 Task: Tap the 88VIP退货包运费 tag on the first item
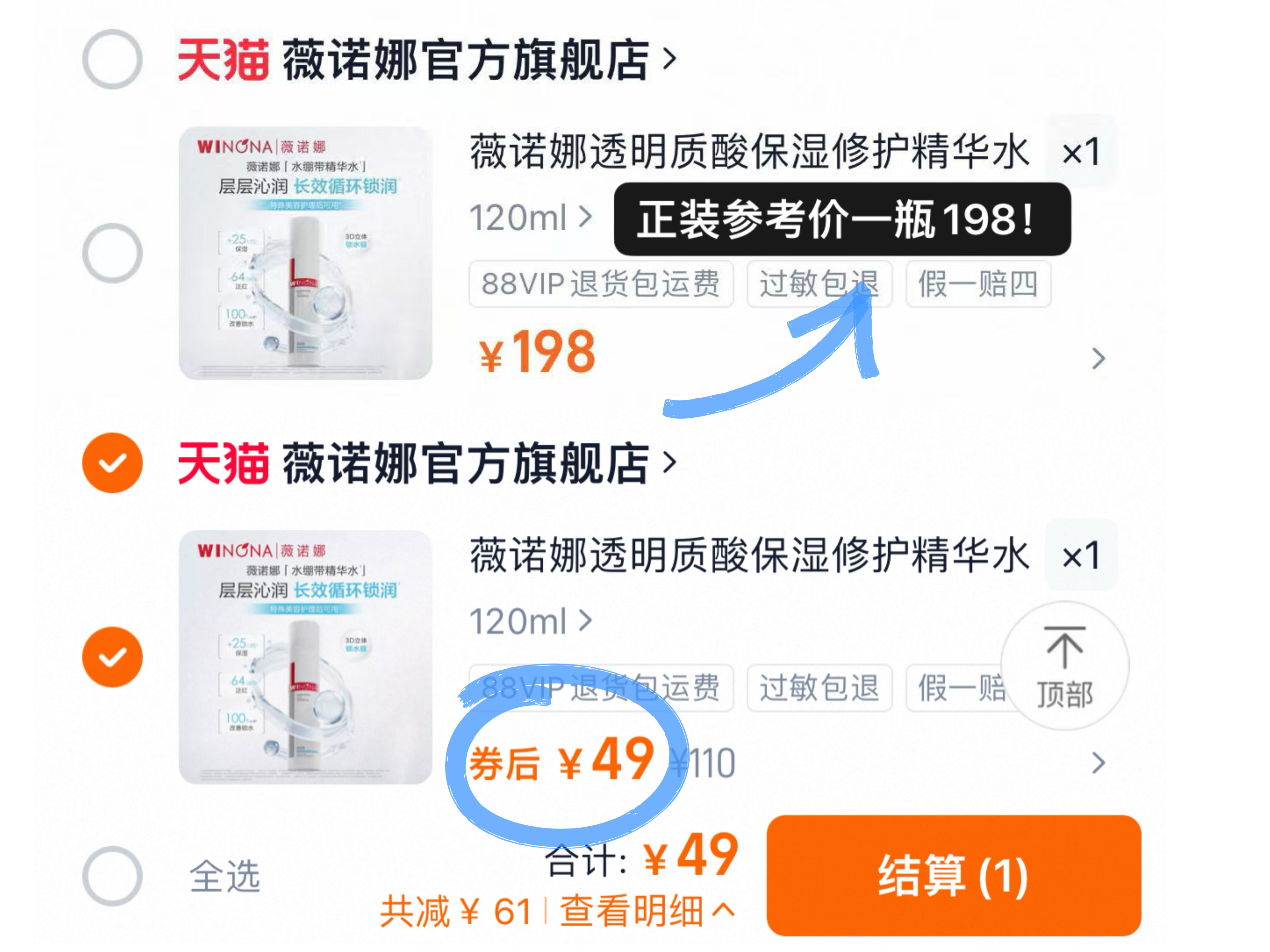click(x=601, y=284)
